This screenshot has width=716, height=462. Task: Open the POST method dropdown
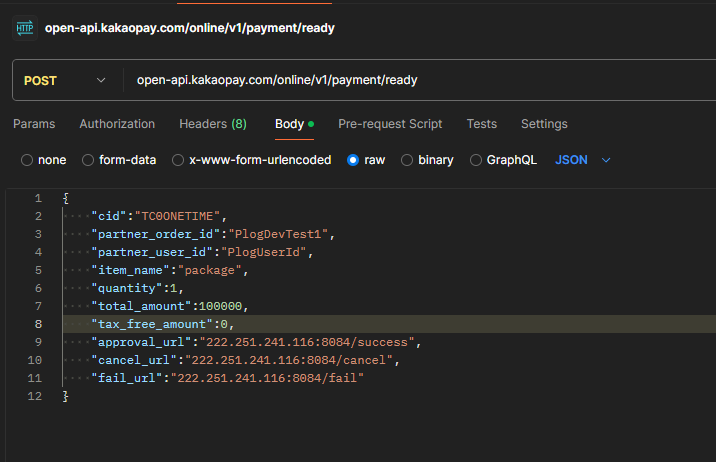click(x=65, y=80)
